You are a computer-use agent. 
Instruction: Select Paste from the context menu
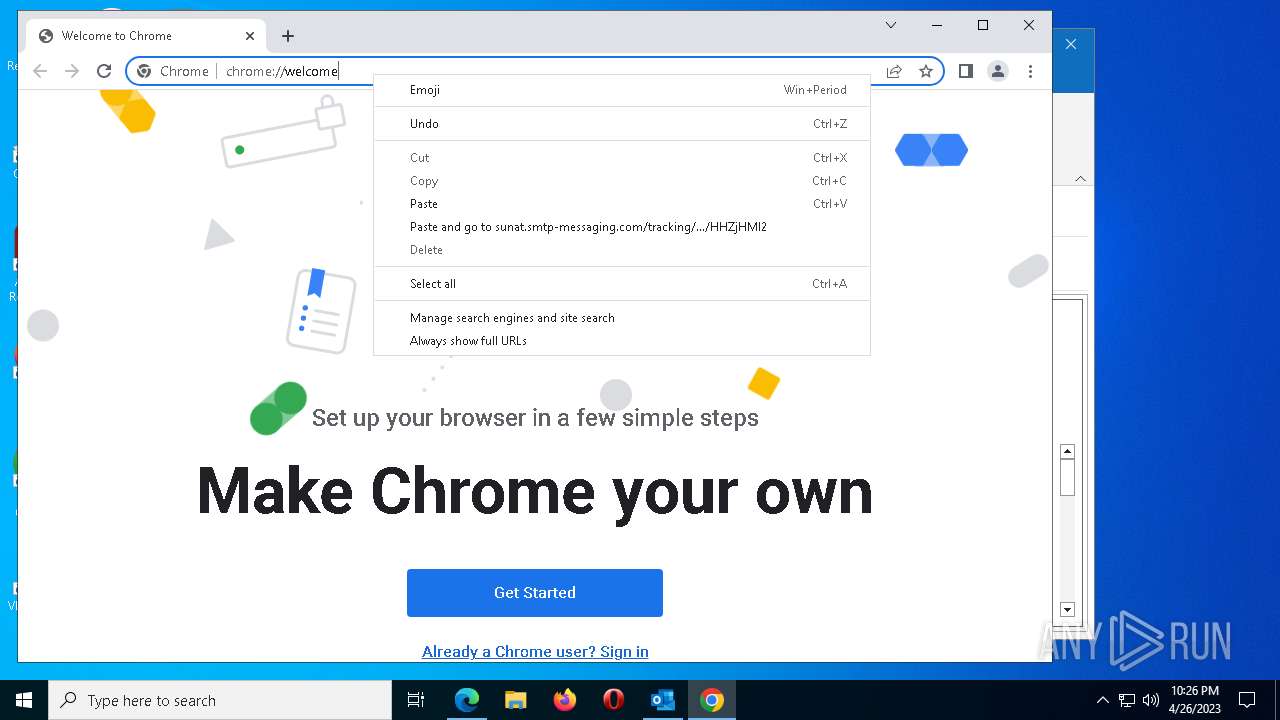pos(622,204)
